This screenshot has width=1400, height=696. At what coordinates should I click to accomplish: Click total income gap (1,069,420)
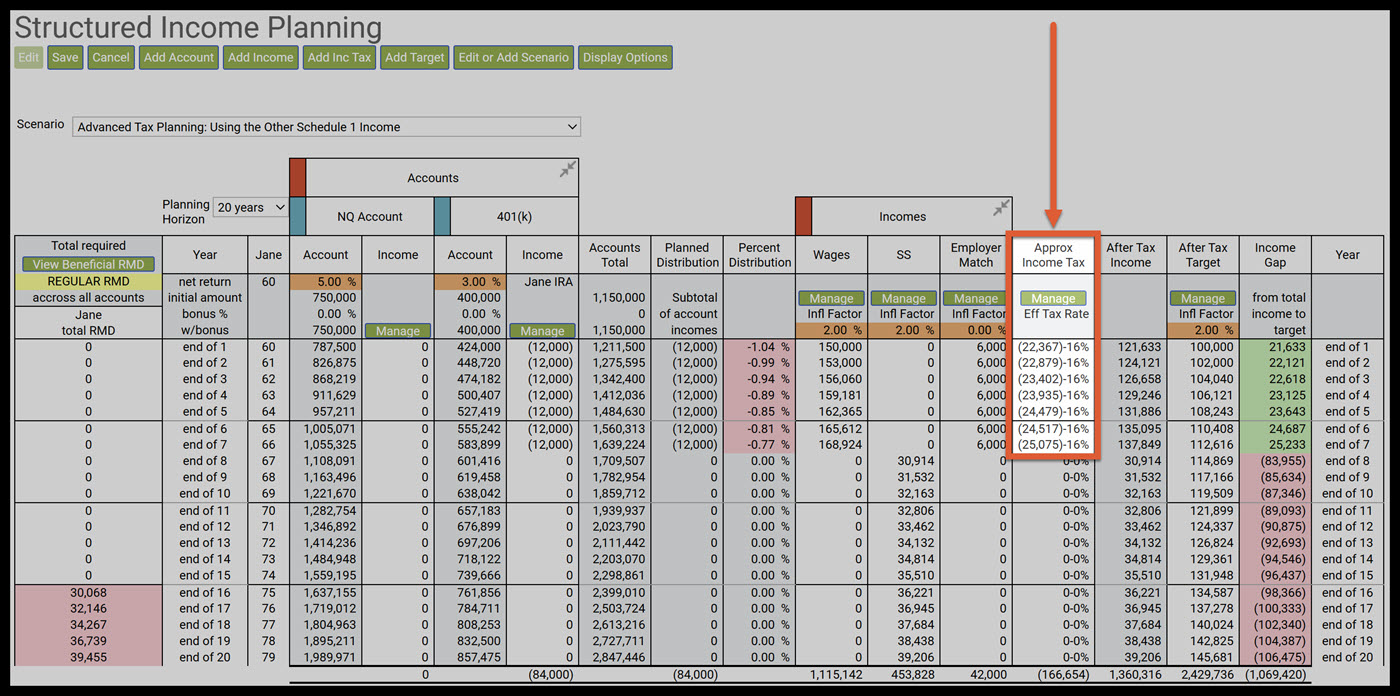pyautogui.click(x=1275, y=675)
